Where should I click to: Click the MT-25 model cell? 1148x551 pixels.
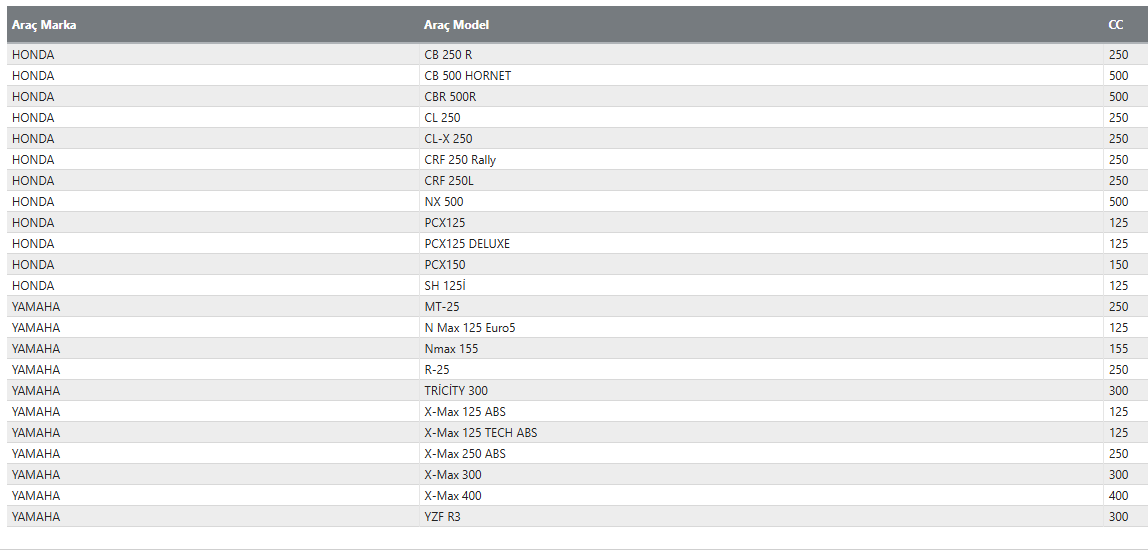coord(442,307)
